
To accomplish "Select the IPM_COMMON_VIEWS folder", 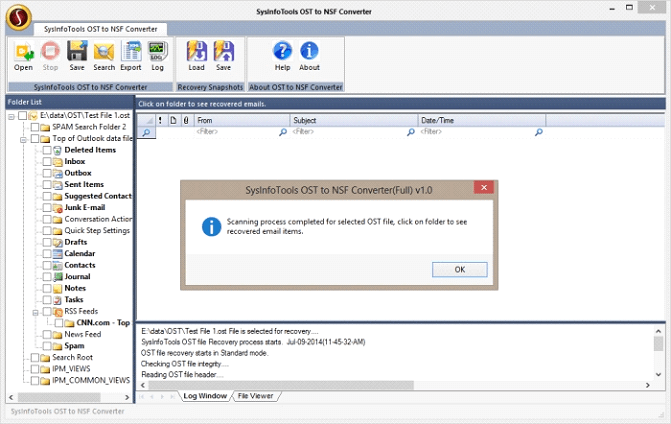I will pos(91,381).
